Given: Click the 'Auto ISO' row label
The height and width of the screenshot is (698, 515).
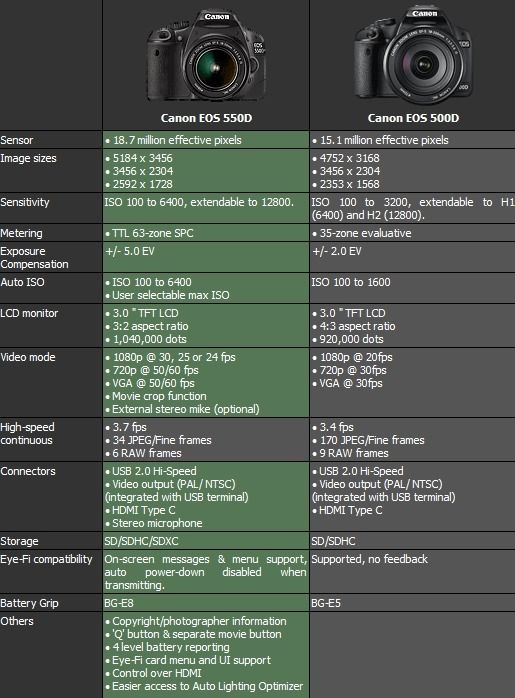Looking at the screenshot, I should point(22,282).
